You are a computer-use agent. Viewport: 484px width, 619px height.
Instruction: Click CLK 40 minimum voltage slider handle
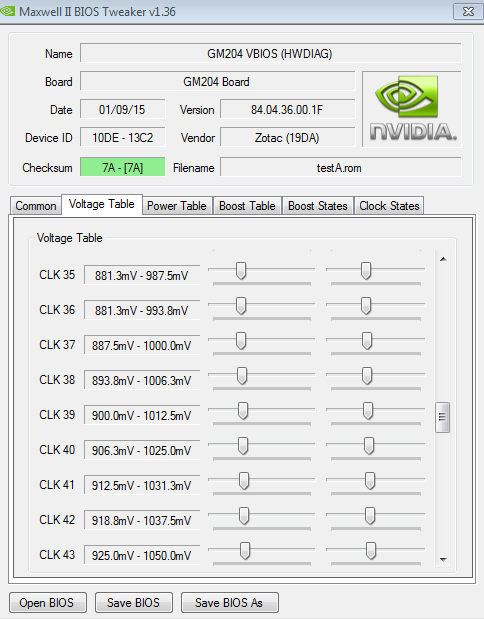coord(243,446)
